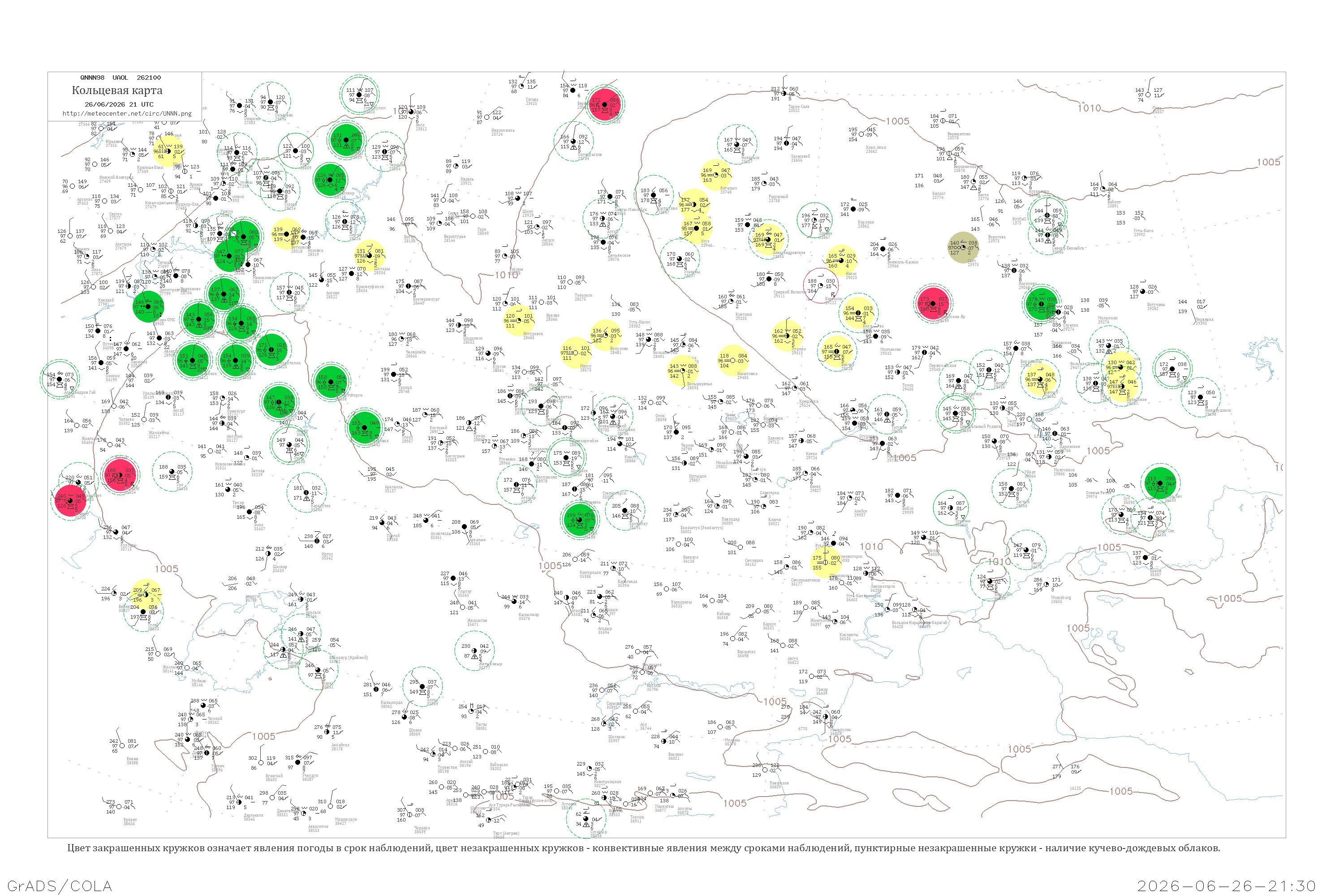Click the station label "Червянка"
The image size is (1344, 896).
pos(1204,321)
